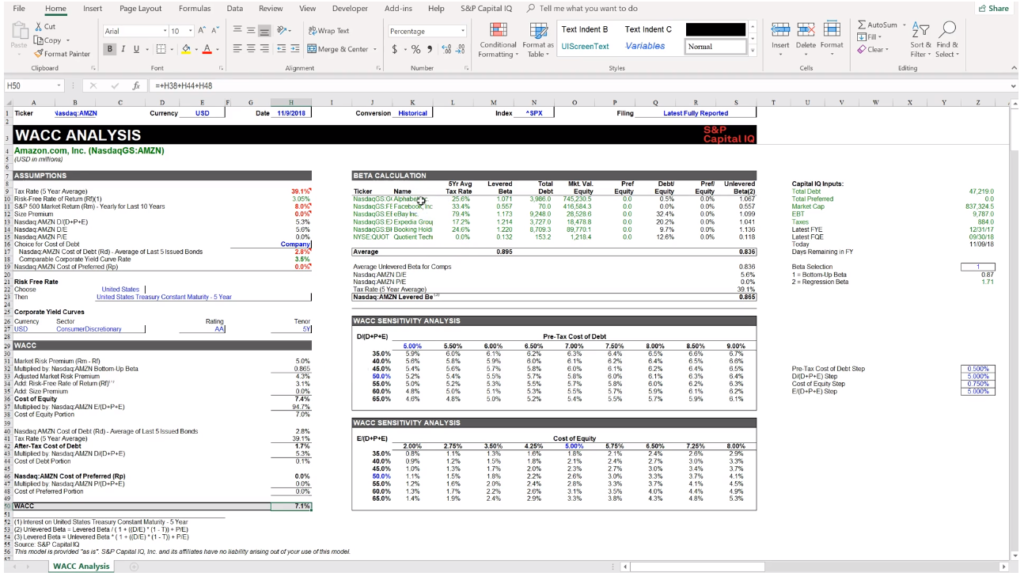Switch to the Formulas ribbon tab

195,8
